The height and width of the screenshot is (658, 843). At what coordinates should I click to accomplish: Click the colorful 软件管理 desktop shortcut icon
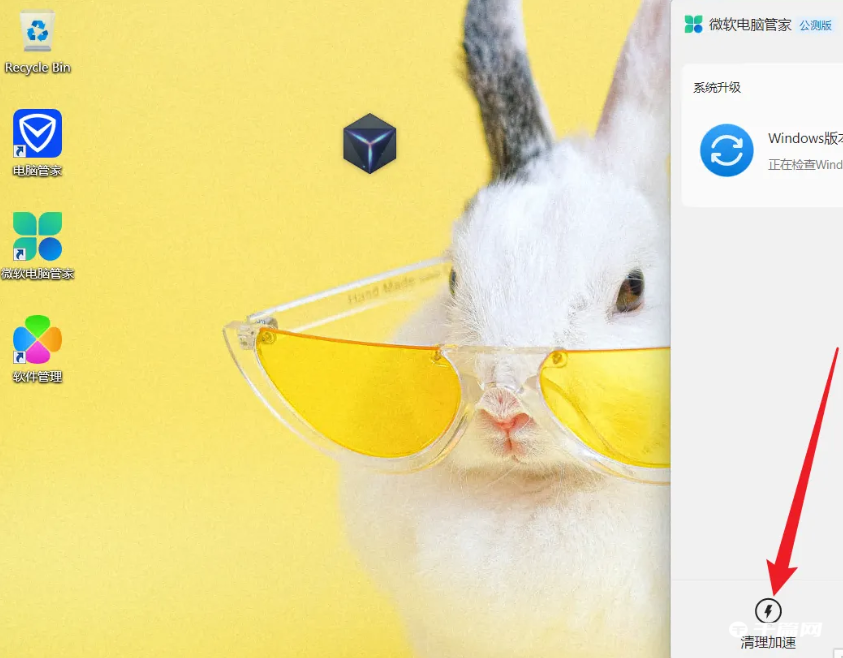coord(37,341)
